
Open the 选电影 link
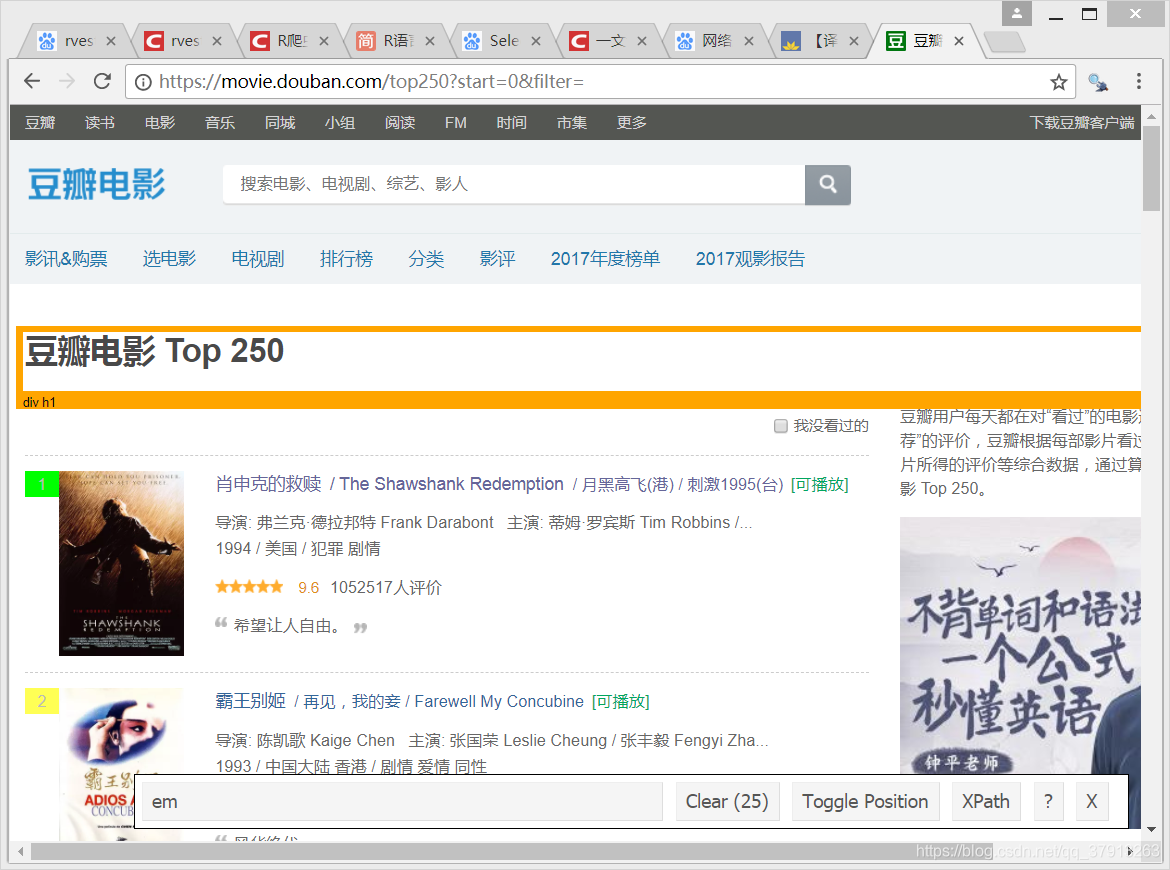click(x=169, y=259)
